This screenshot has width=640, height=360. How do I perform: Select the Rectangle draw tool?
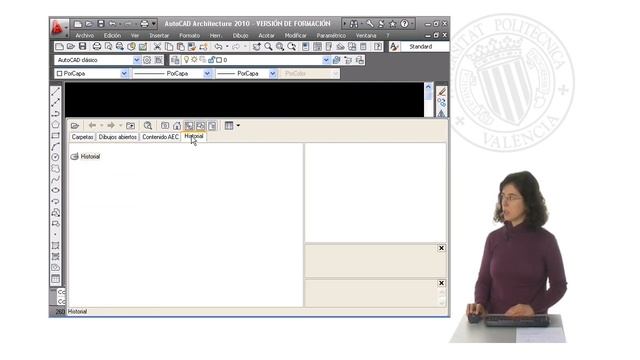pyautogui.click(x=56, y=136)
